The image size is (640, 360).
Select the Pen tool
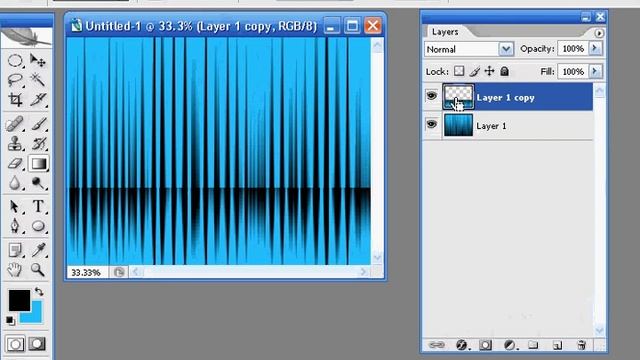[x=15, y=226]
